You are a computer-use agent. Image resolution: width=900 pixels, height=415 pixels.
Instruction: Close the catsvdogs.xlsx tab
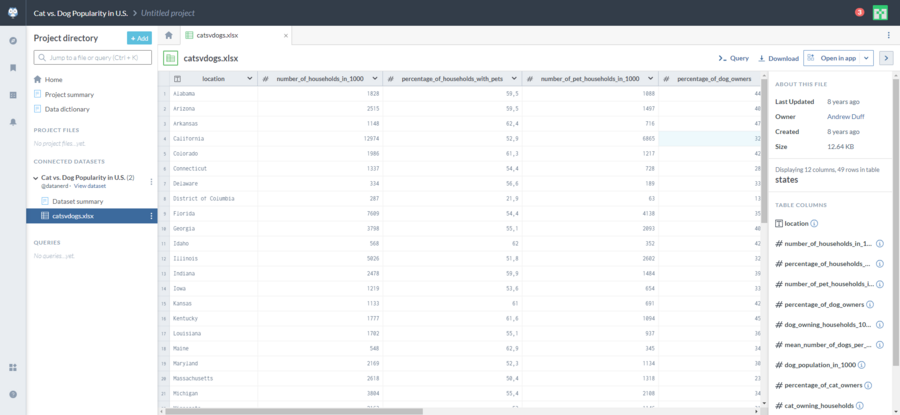point(286,36)
